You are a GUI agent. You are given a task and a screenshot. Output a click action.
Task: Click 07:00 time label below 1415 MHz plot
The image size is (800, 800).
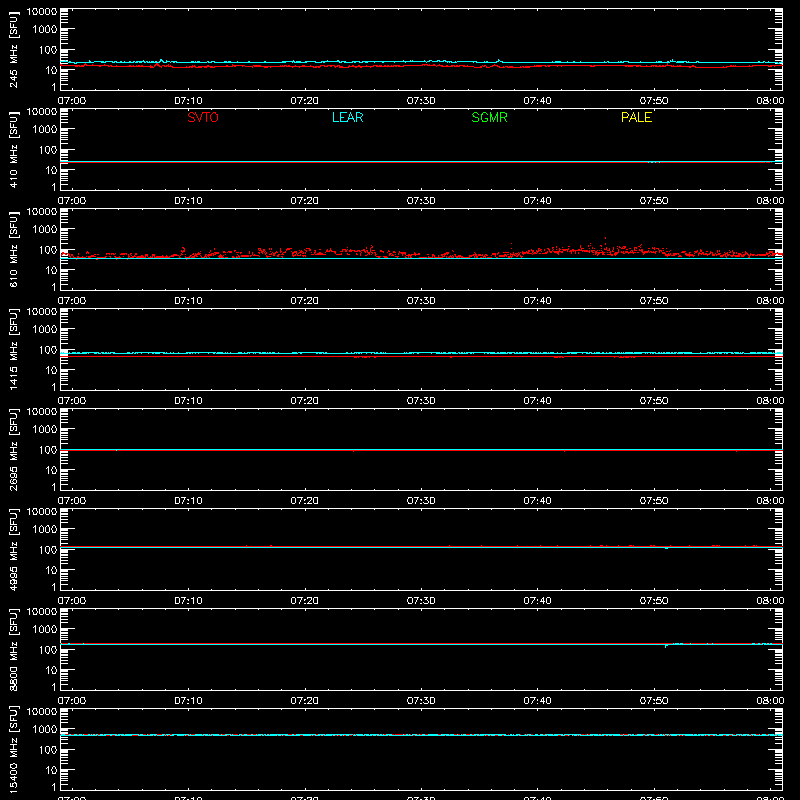point(72,401)
